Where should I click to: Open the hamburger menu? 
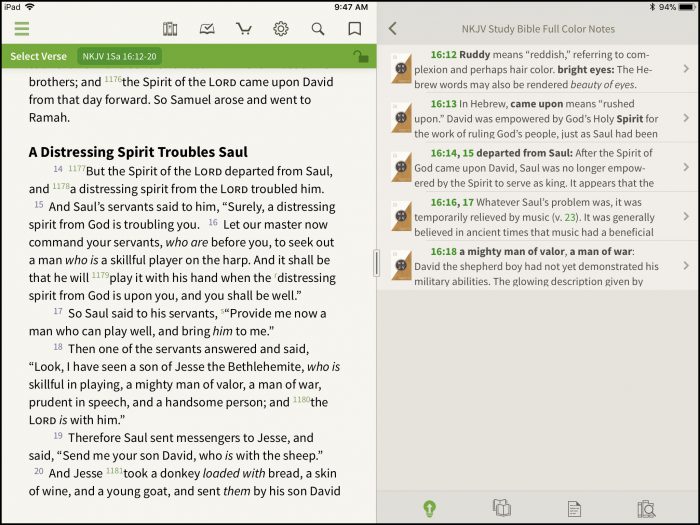[21, 29]
